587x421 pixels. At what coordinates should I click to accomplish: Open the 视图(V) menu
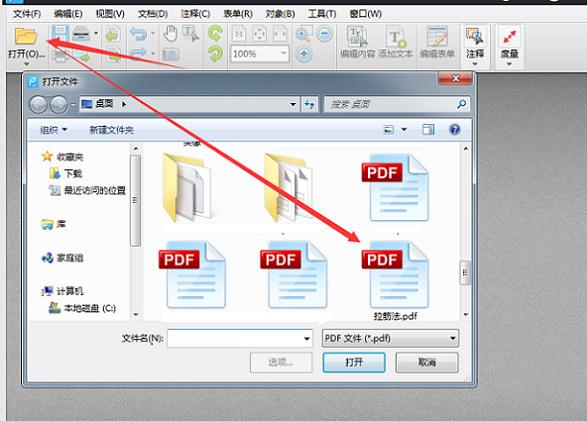110,14
